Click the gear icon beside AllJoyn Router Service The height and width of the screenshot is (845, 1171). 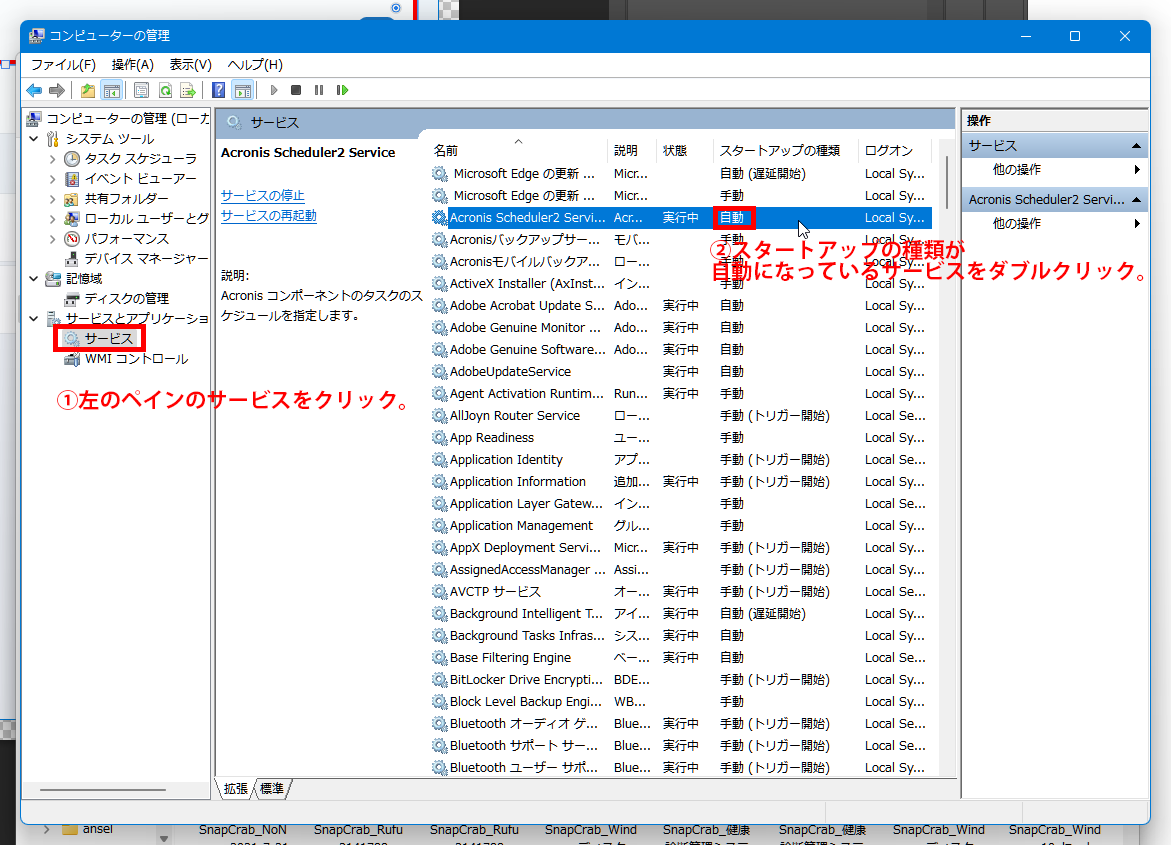439,415
